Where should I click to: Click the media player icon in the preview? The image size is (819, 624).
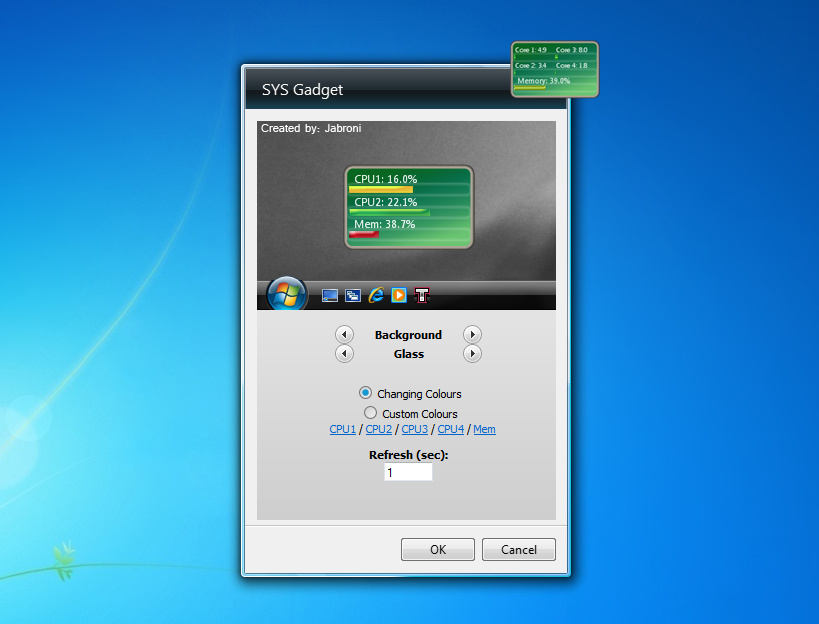click(x=399, y=295)
